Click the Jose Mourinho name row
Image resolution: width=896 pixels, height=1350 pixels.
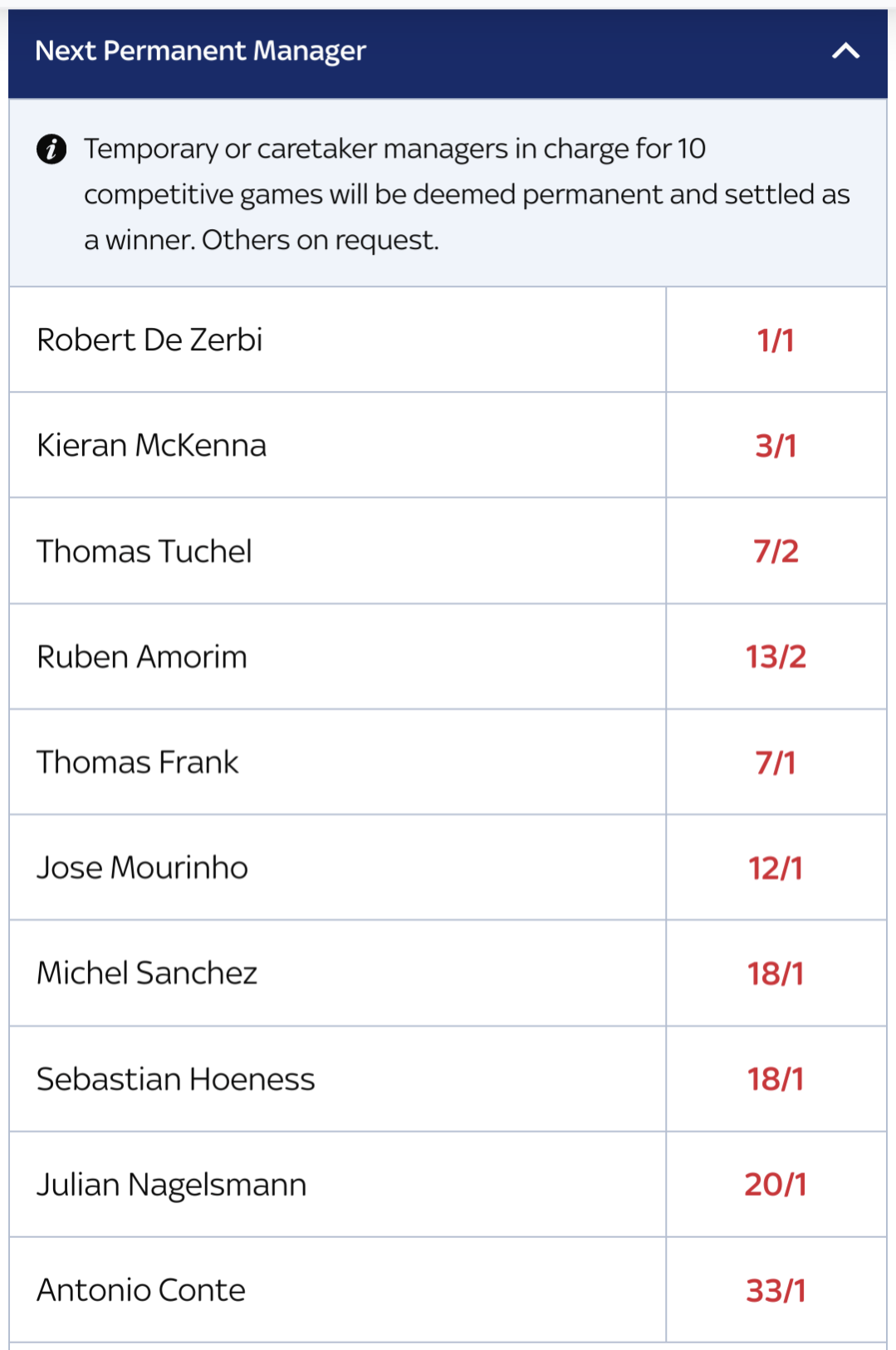337,868
